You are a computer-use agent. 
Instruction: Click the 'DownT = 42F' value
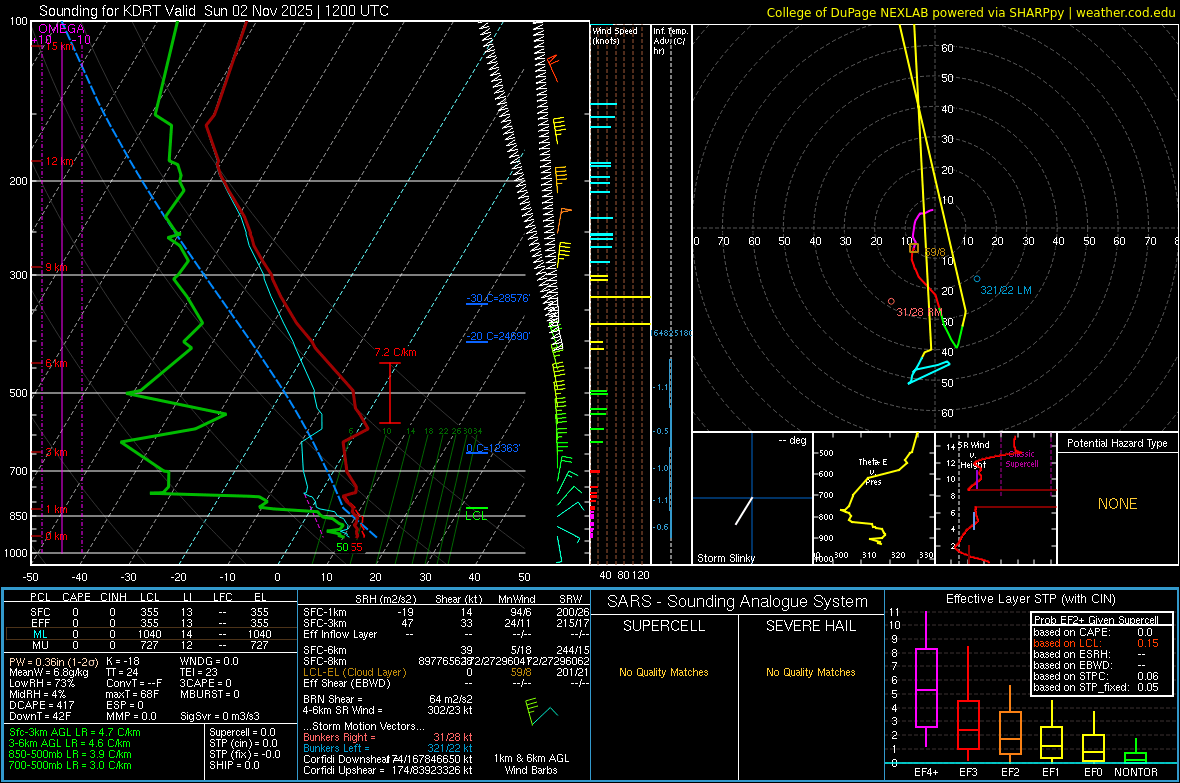[40, 716]
